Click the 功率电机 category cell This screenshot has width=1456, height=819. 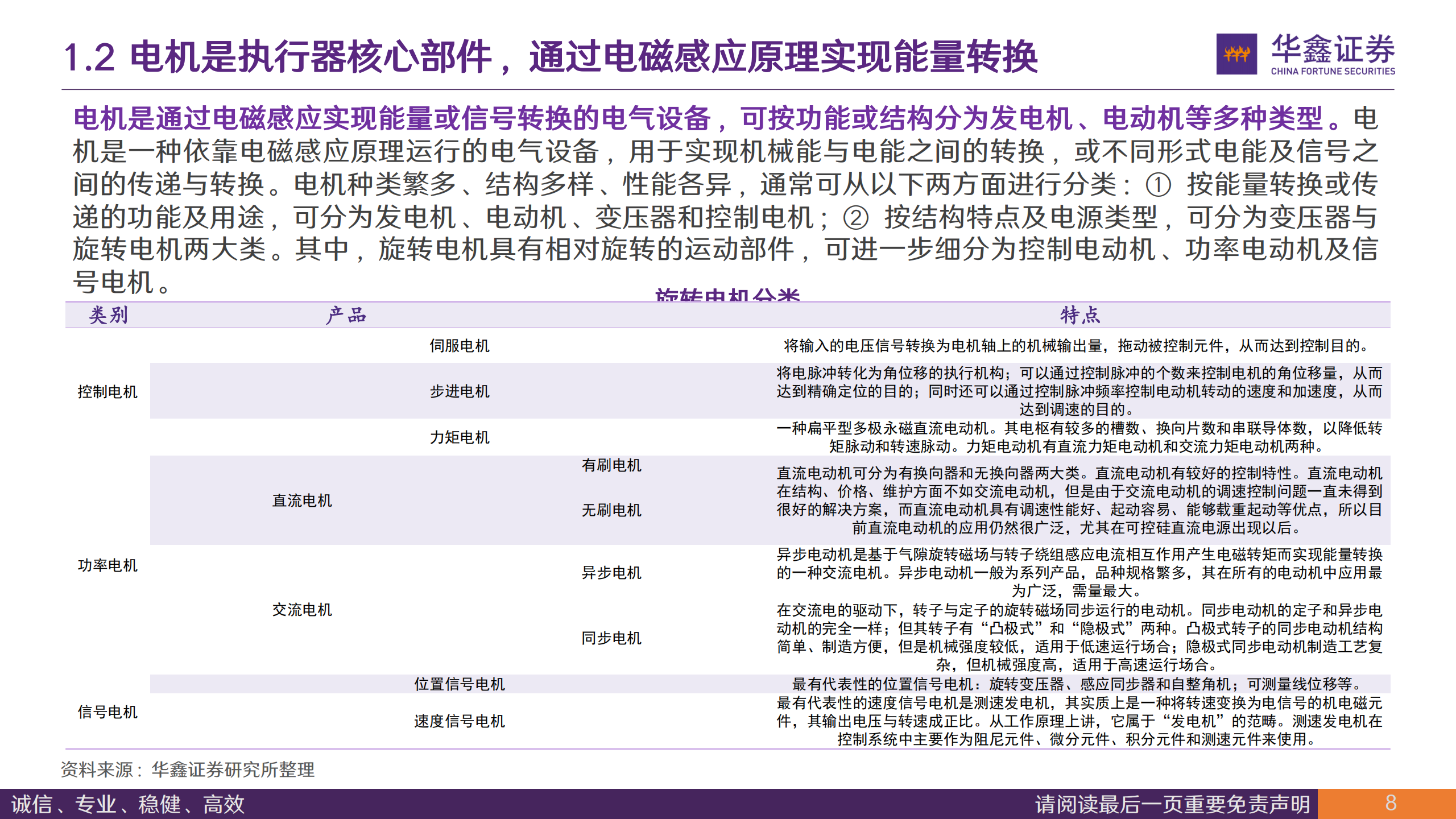coord(107,565)
